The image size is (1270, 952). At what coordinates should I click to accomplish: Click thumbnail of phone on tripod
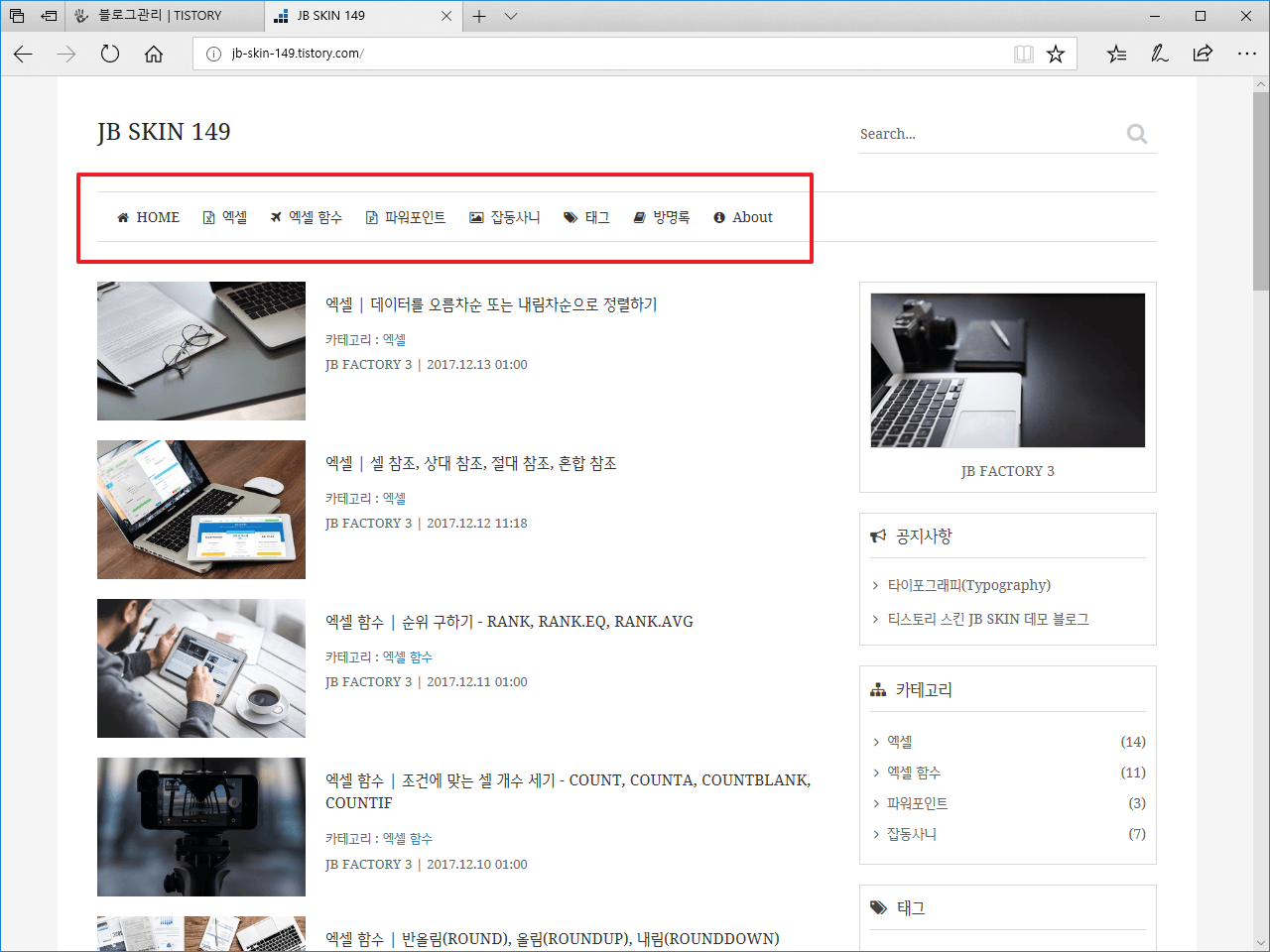click(201, 827)
